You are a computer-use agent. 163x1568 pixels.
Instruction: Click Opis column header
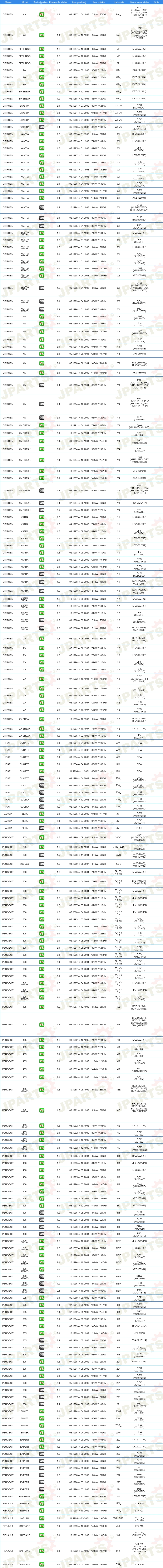[156, 3]
